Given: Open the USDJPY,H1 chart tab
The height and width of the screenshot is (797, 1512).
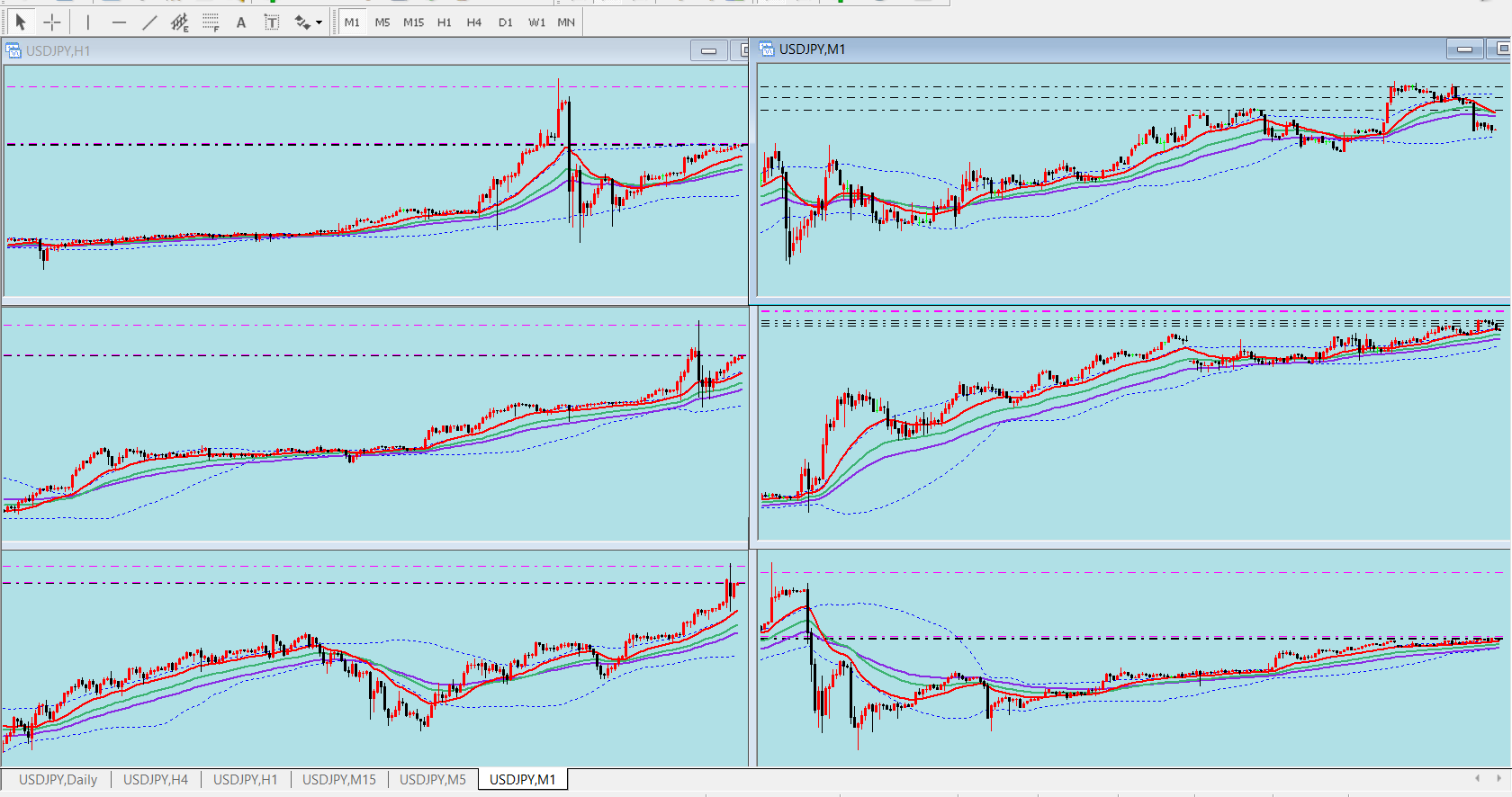Looking at the screenshot, I should 246,780.
